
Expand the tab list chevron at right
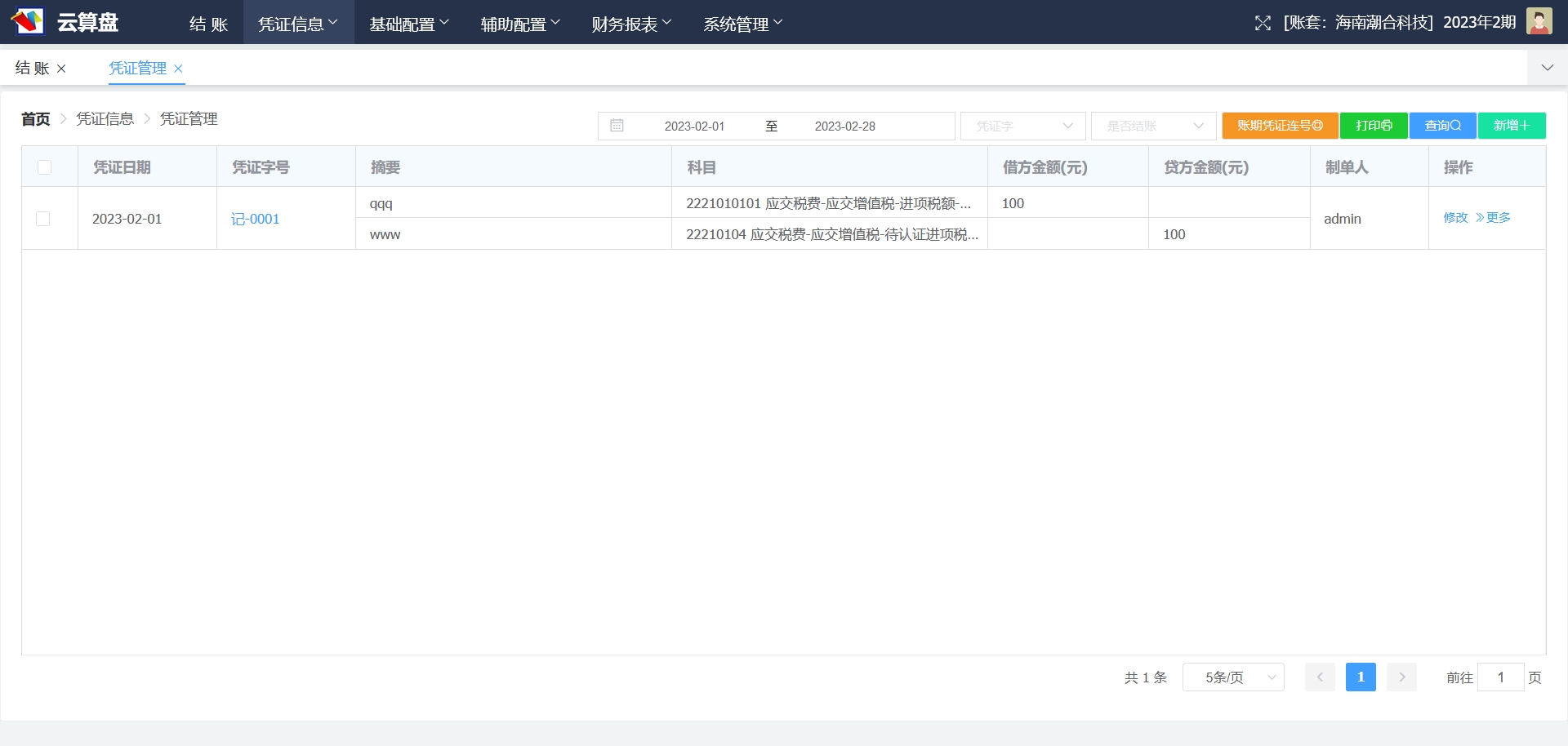(1547, 68)
